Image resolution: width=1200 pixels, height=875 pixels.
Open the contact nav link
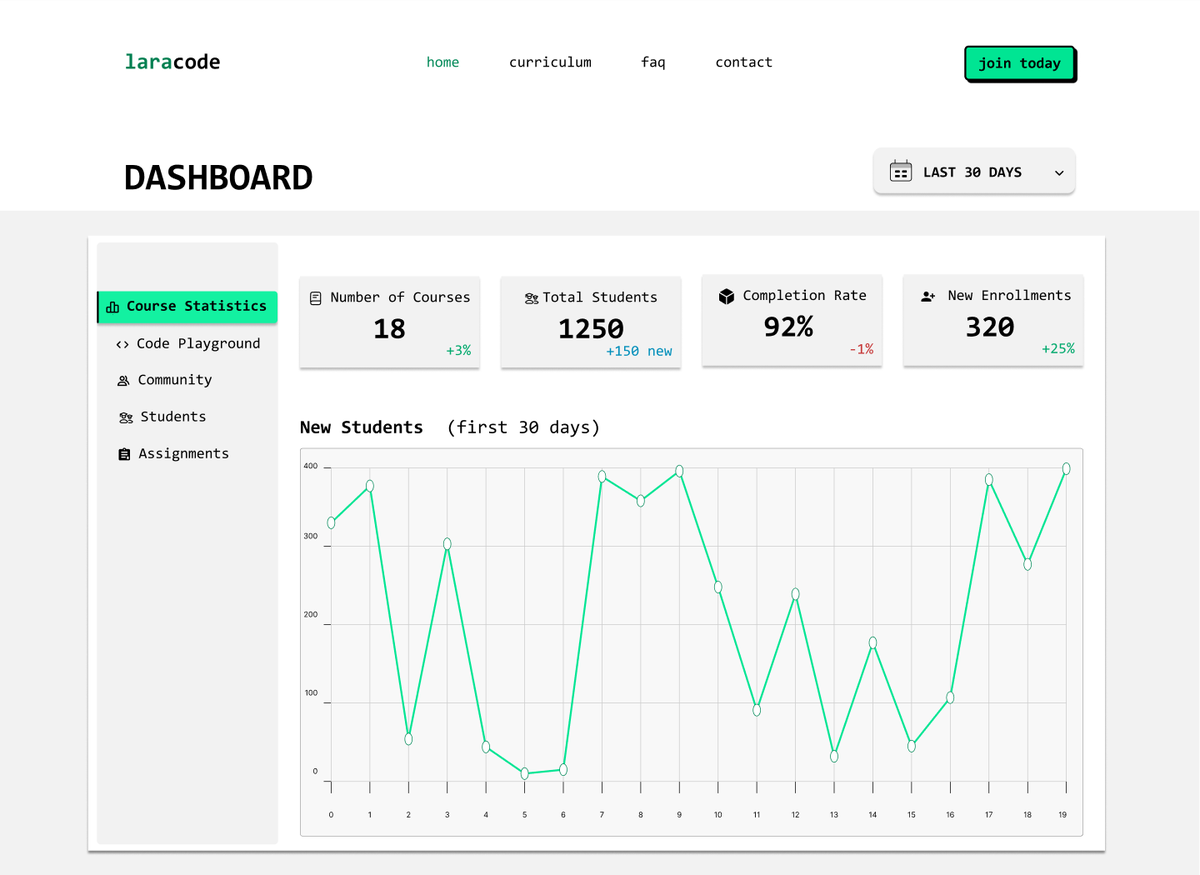(x=744, y=62)
